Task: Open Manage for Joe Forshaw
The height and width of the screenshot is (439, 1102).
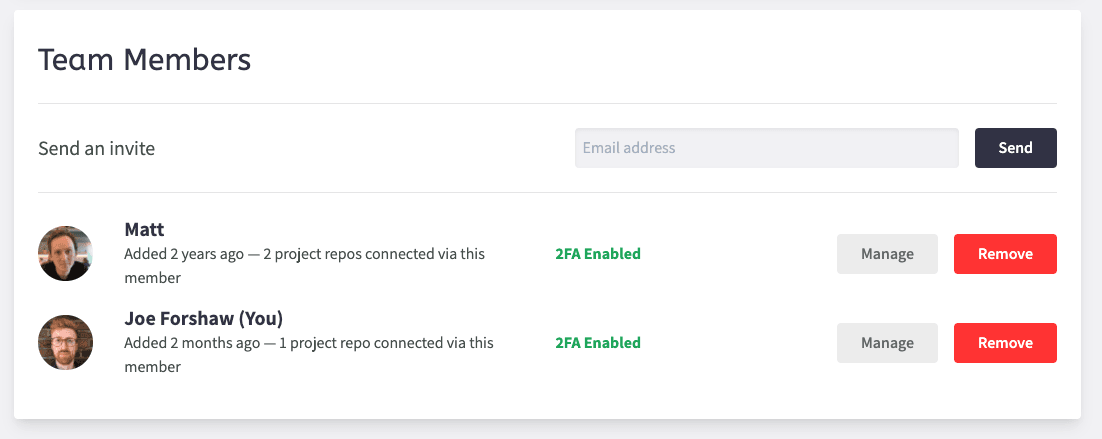Action: coord(887,343)
